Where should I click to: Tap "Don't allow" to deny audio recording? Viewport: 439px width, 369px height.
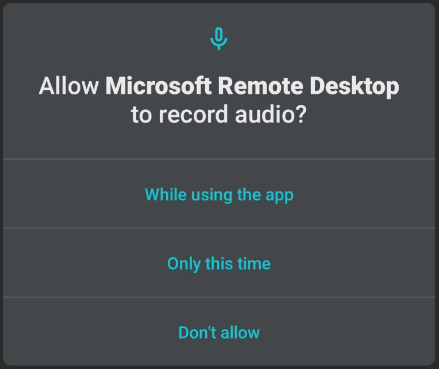click(x=219, y=332)
